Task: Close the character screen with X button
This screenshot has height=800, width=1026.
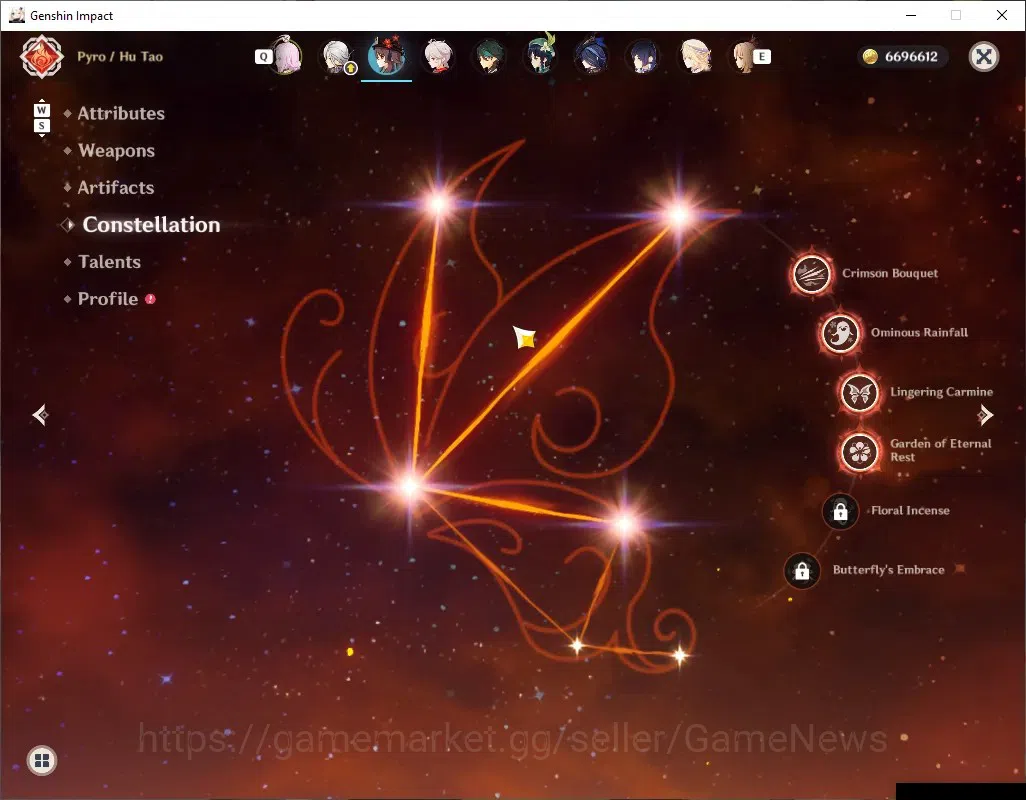Action: [x=983, y=56]
